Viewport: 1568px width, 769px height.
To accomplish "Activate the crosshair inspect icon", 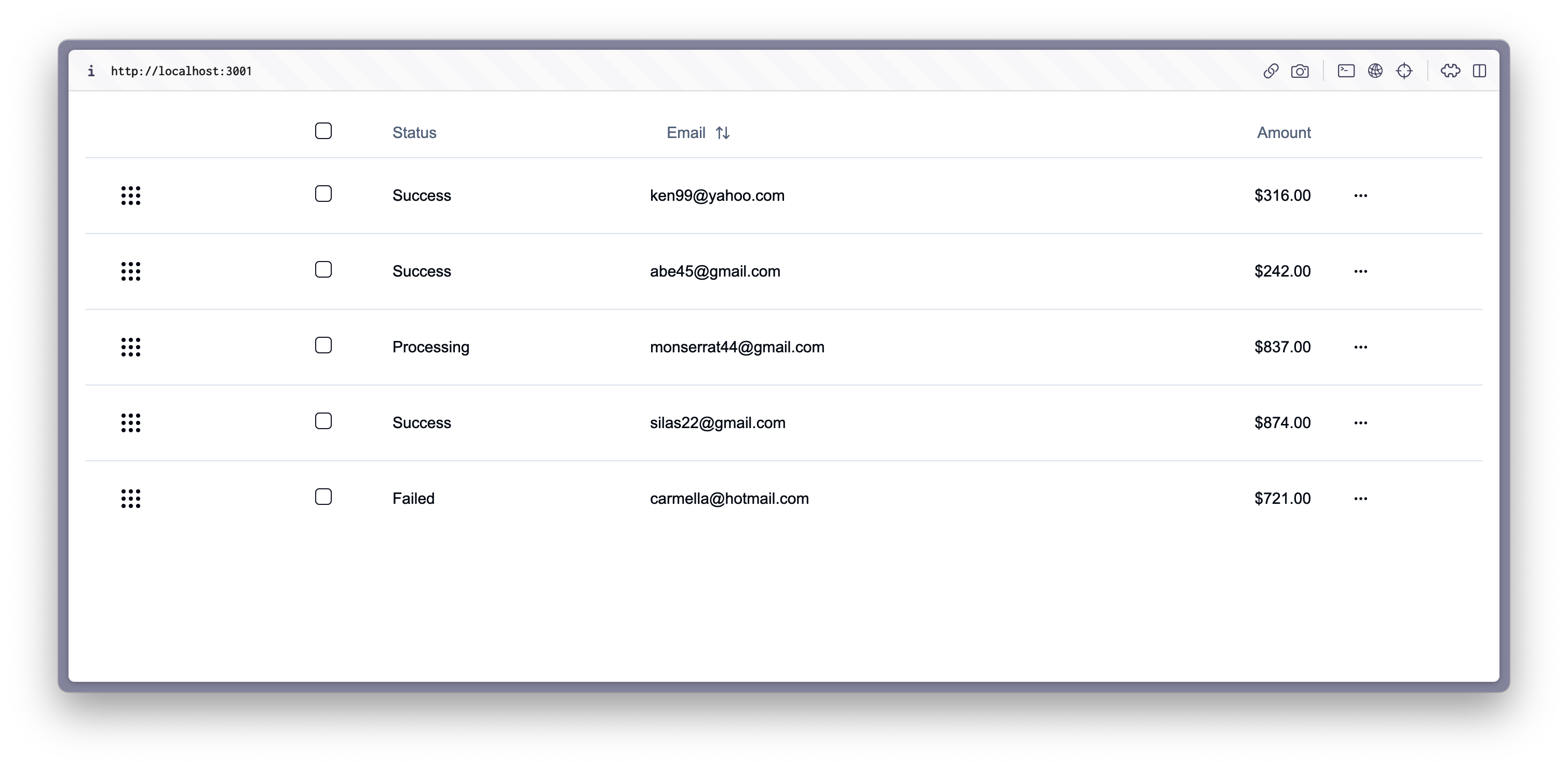I will coord(1404,71).
